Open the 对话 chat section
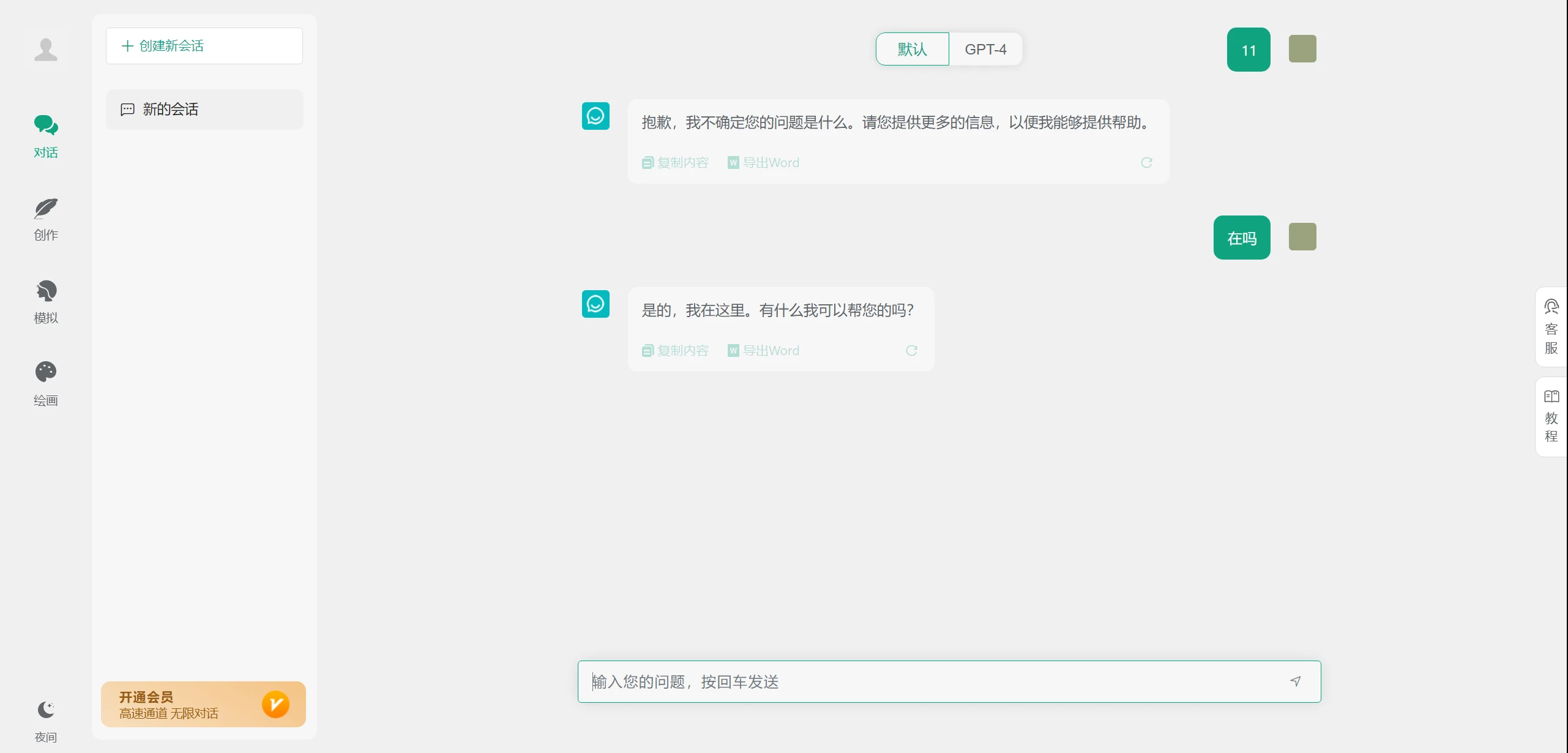This screenshot has width=1568, height=753. point(46,137)
